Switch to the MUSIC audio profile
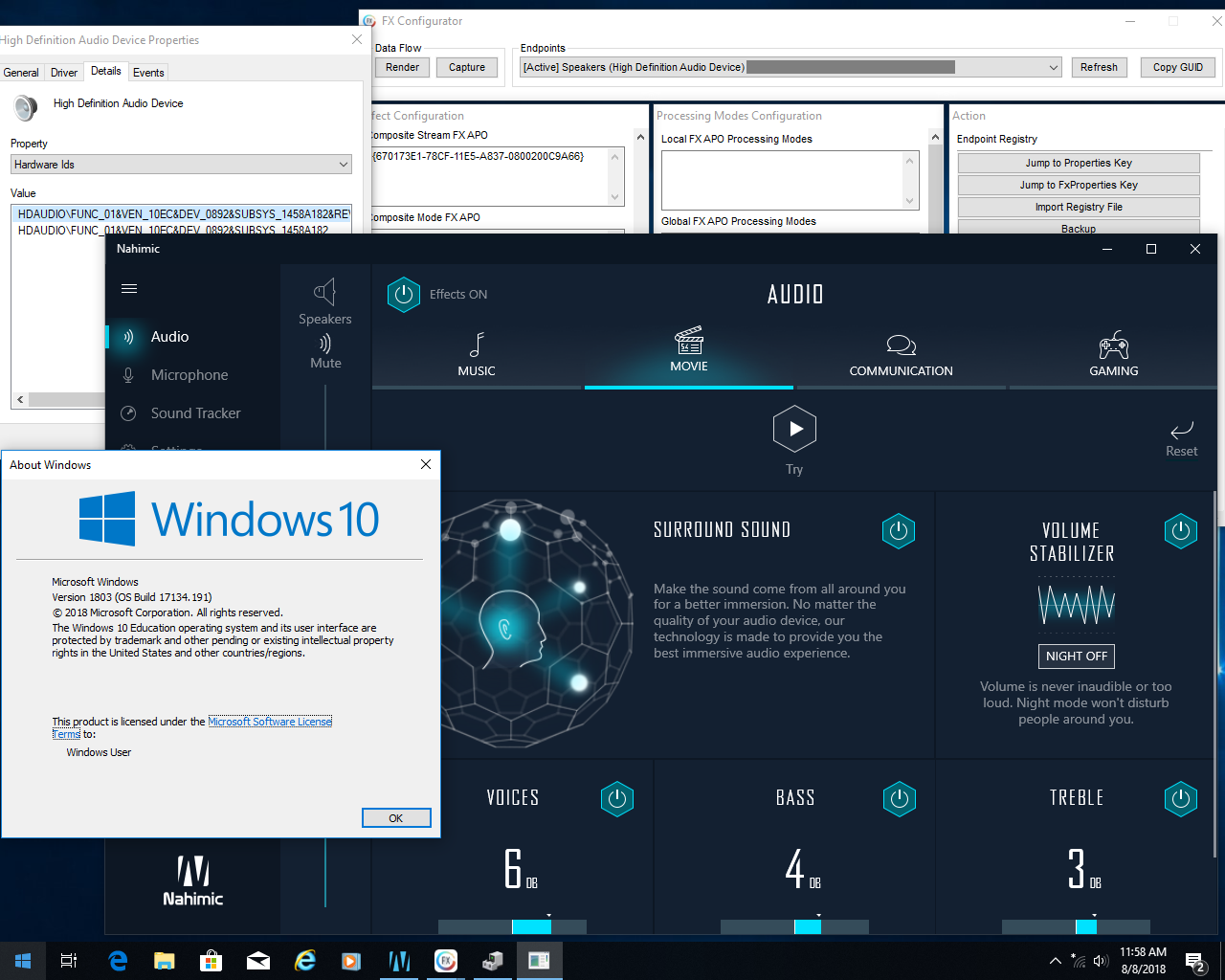The height and width of the screenshot is (980, 1225). 477,354
